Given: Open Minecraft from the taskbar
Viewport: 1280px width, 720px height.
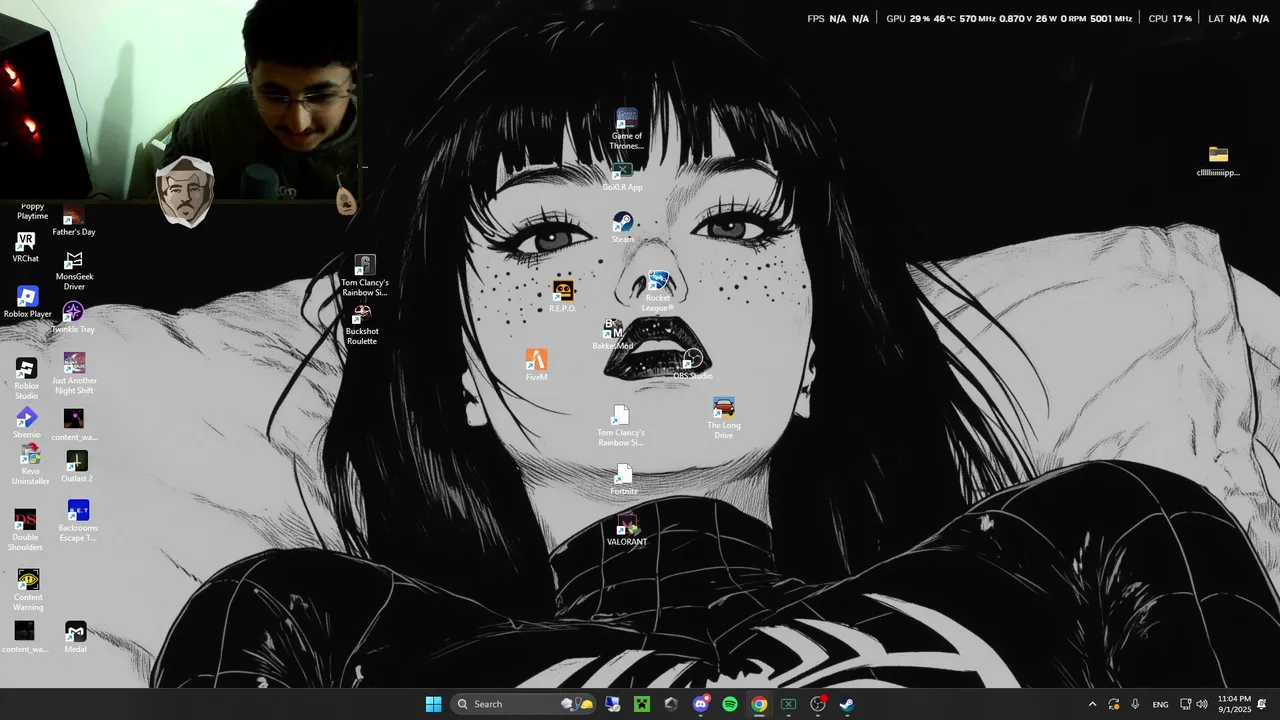Looking at the screenshot, I should point(641,704).
